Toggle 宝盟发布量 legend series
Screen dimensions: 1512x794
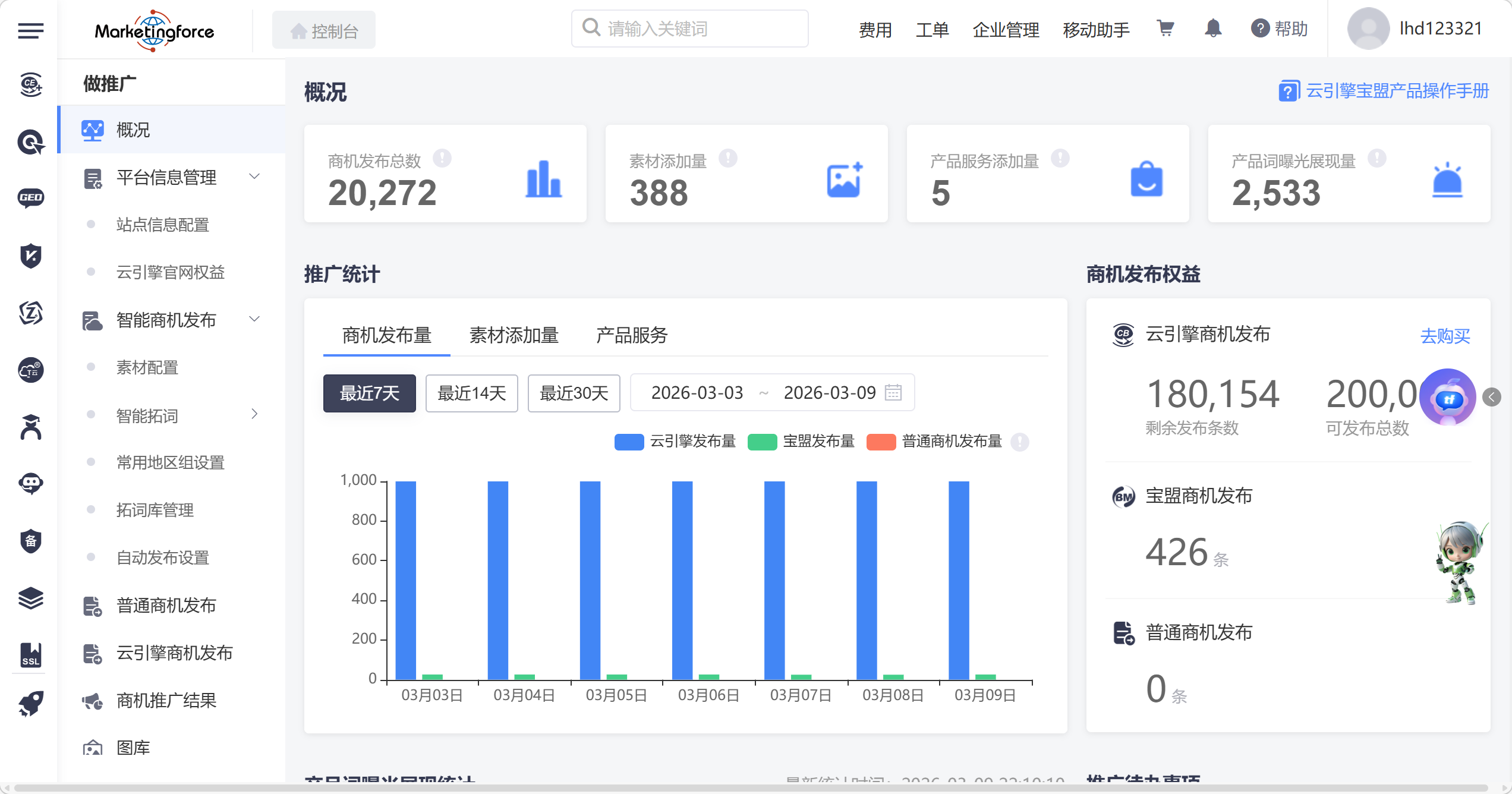pyautogui.click(x=801, y=442)
